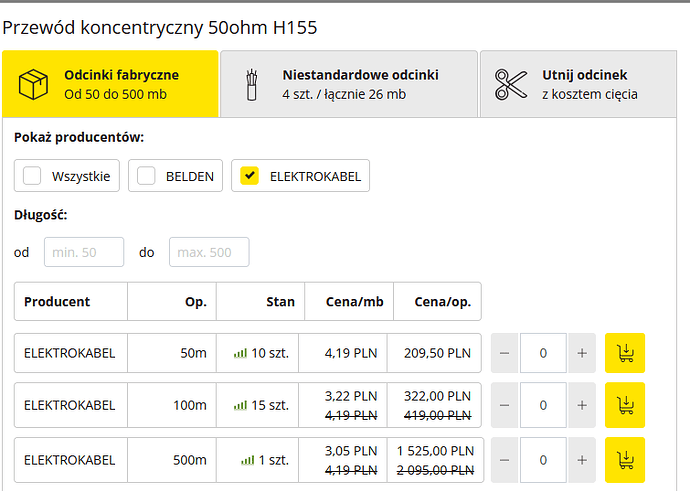
Task: Click stock level bars icon for 500m row
Action: coord(248,460)
